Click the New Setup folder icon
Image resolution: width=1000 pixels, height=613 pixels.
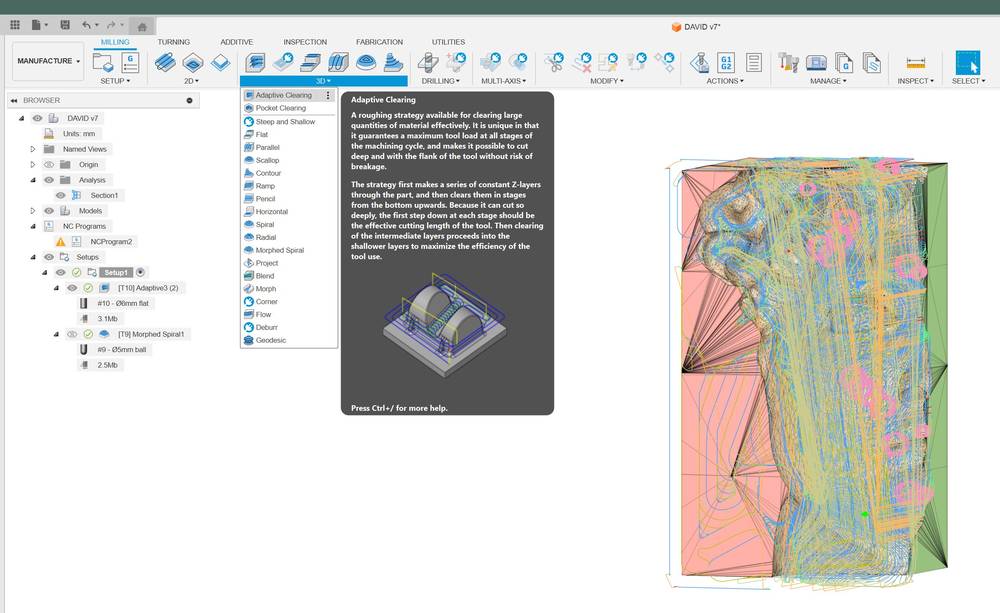pyautogui.click(x=103, y=63)
